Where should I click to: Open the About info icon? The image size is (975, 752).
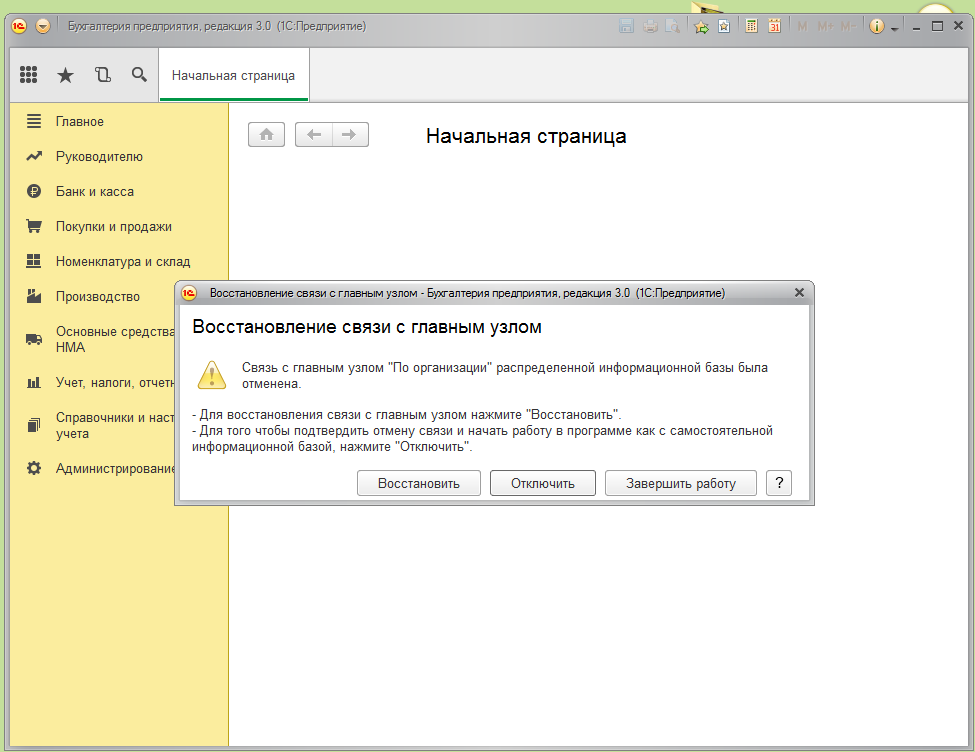pos(876,26)
